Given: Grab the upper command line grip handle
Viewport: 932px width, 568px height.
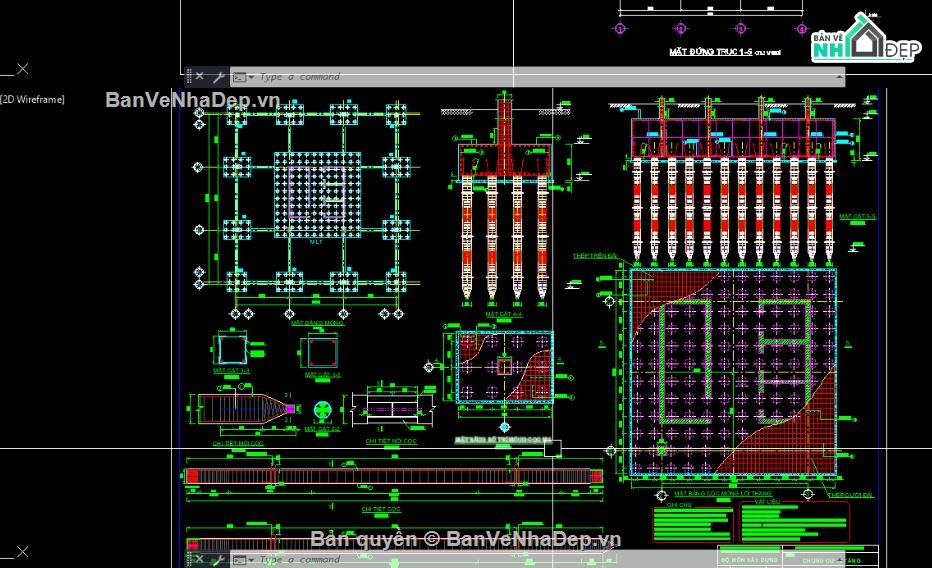Looking at the screenshot, I should 188,76.
